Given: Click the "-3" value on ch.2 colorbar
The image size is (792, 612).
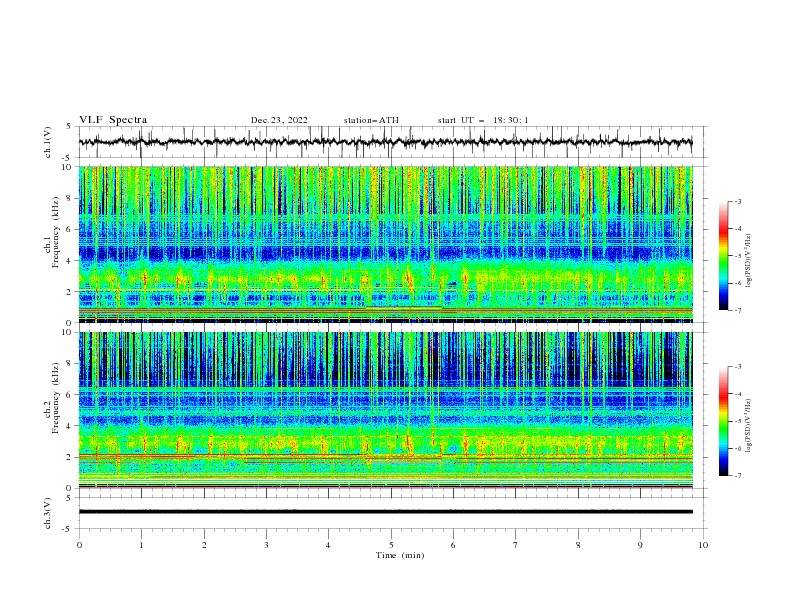Looking at the screenshot, I should coord(738,367).
